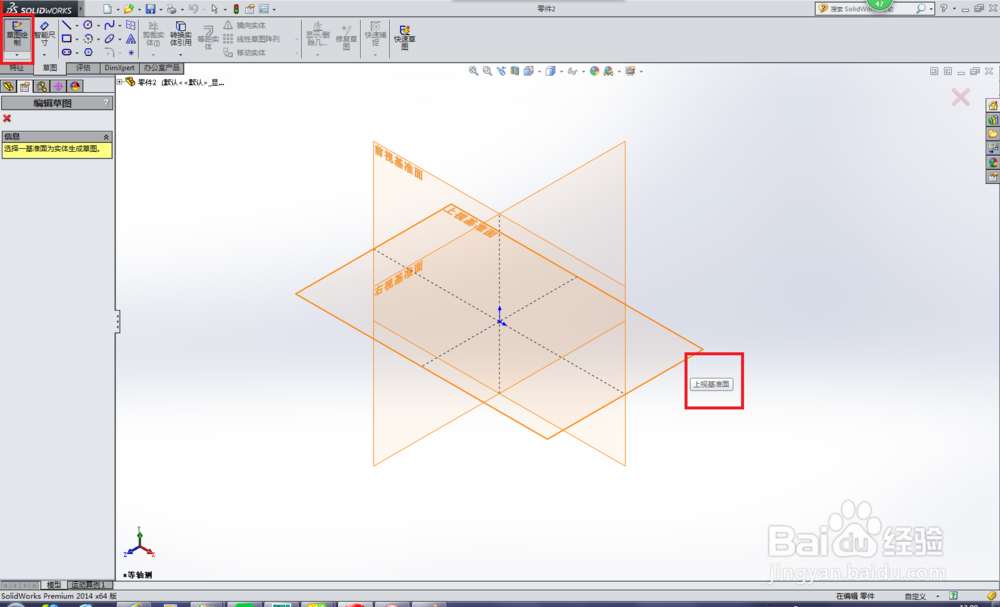The image size is (1000, 607).
Task: Open PropertyManager tab icon
Action: click(x=25, y=86)
